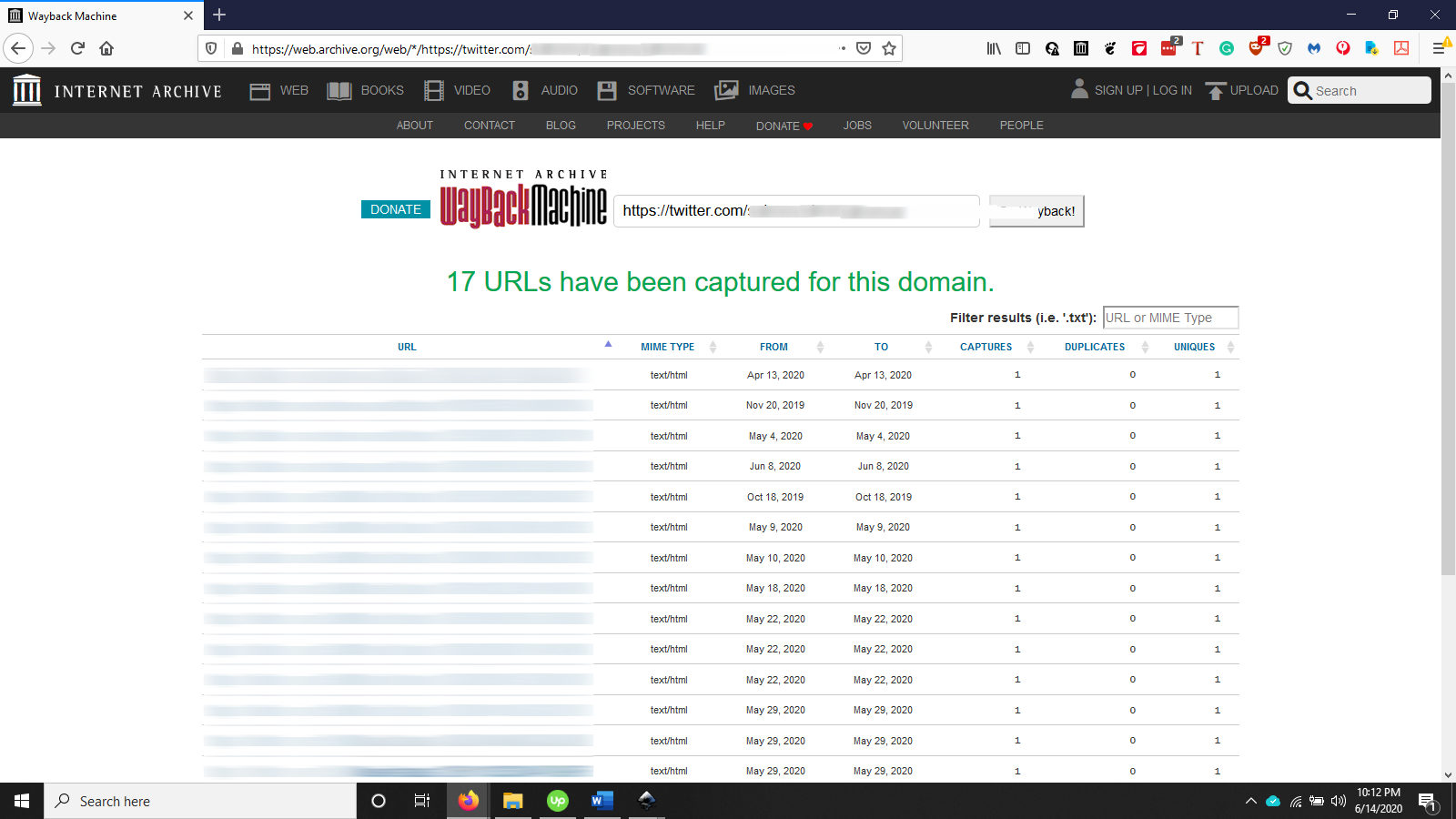The height and width of the screenshot is (819, 1456).
Task: Click the page vertical scrollbar
Action: (x=1448, y=364)
